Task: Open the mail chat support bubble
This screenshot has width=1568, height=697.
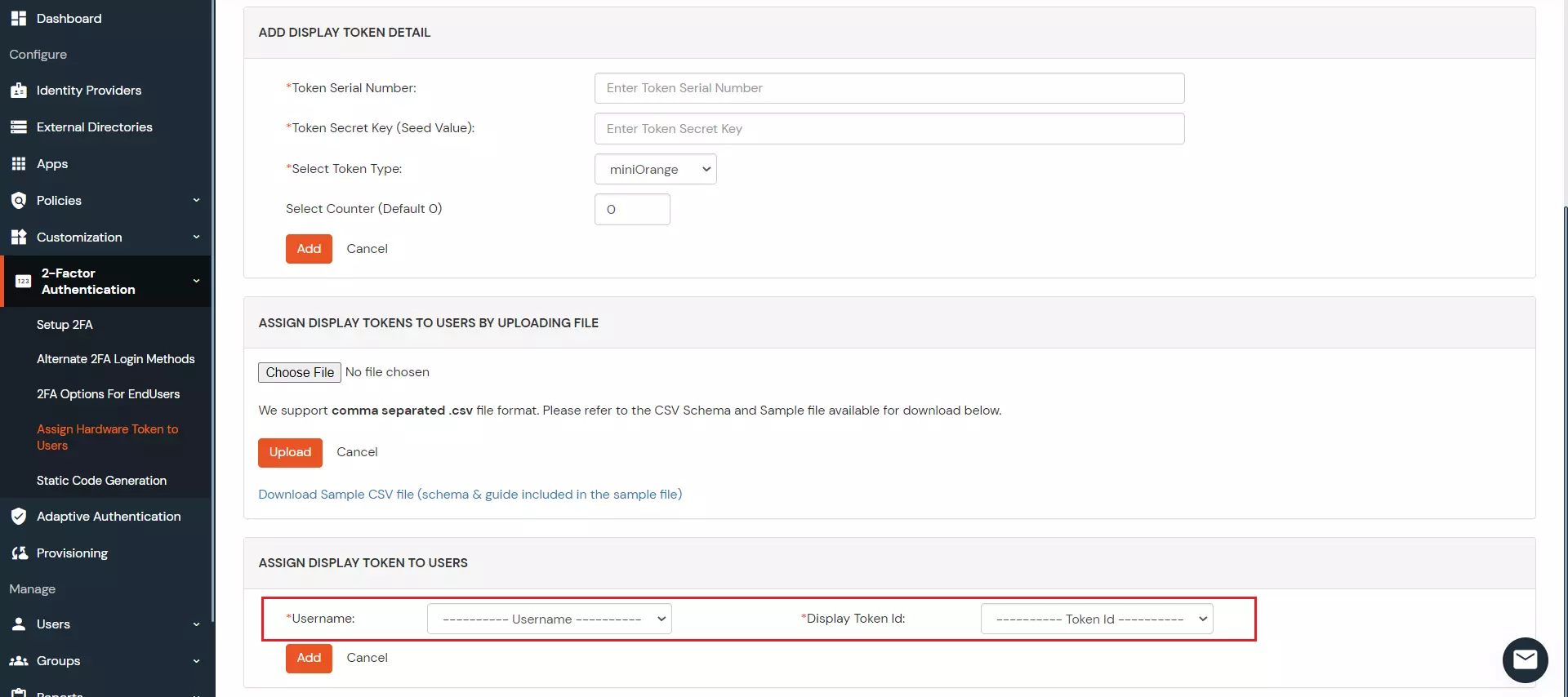Action: [x=1525, y=659]
